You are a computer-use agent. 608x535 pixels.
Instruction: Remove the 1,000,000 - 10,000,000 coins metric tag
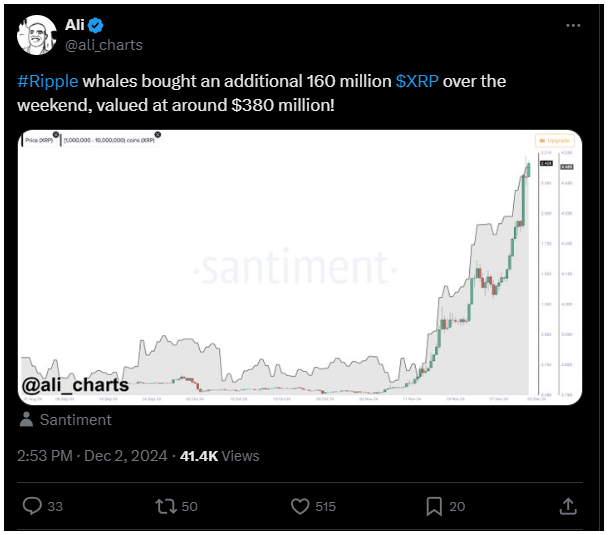157,135
